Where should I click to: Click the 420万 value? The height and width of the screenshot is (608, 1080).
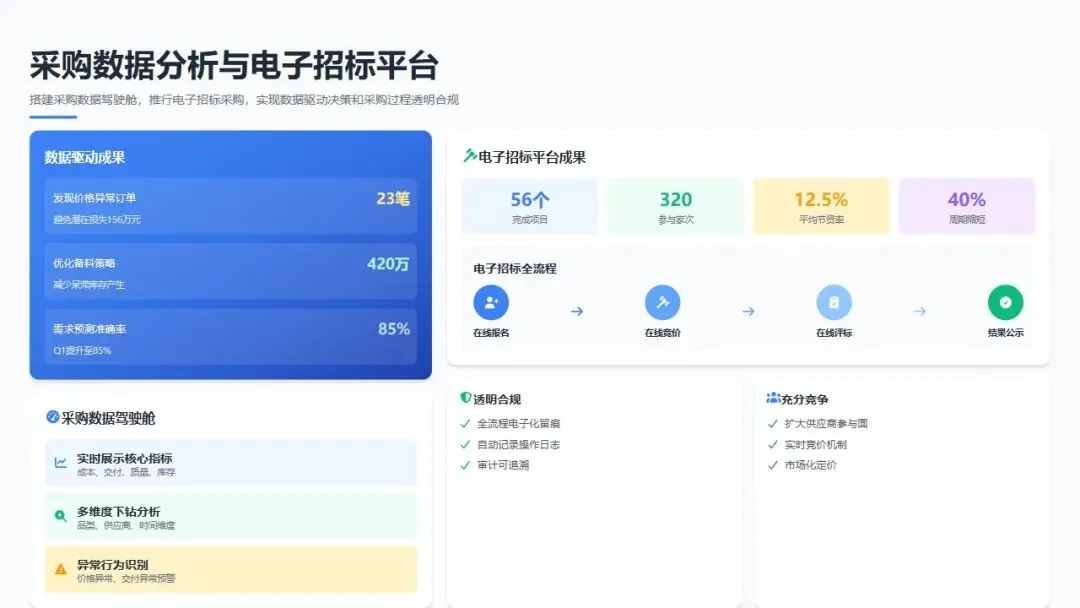pyautogui.click(x=388, y=264)
